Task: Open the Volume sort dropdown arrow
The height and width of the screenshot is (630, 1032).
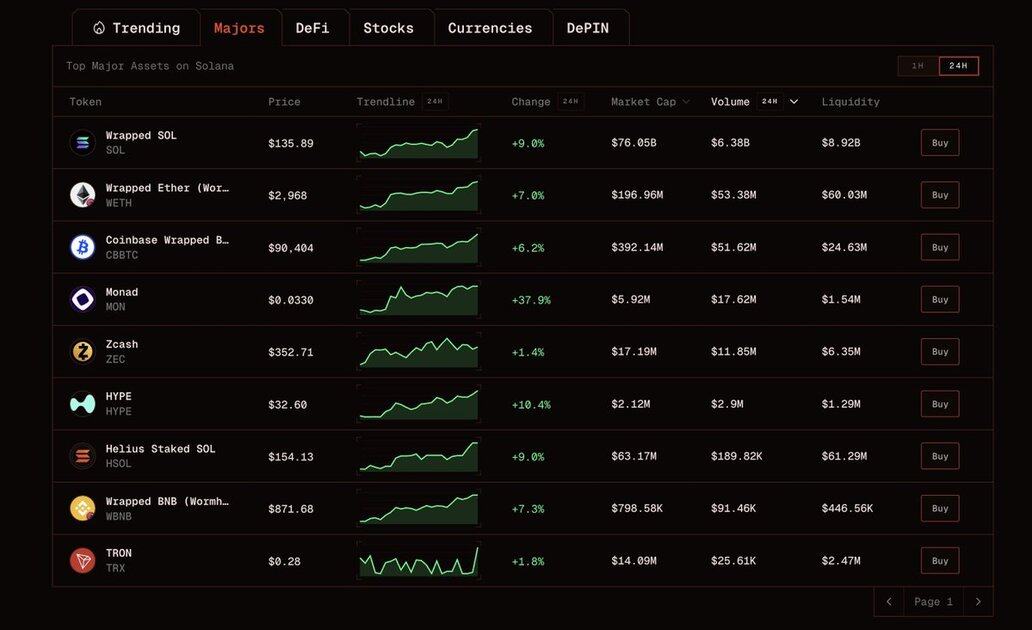Action: pos(794,101)
